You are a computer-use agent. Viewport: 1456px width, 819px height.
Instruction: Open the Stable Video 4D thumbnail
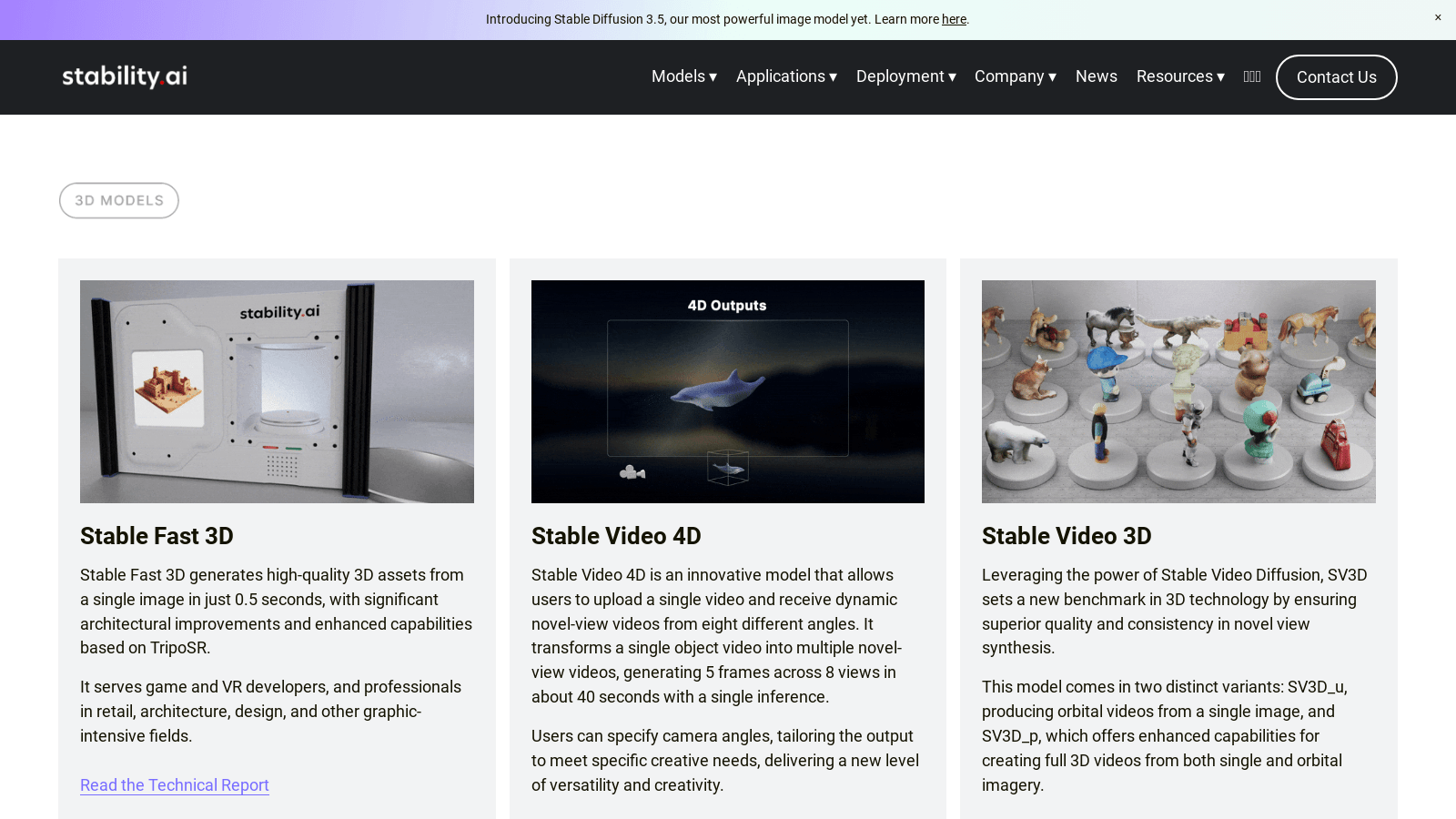click(x=728, y=391)
